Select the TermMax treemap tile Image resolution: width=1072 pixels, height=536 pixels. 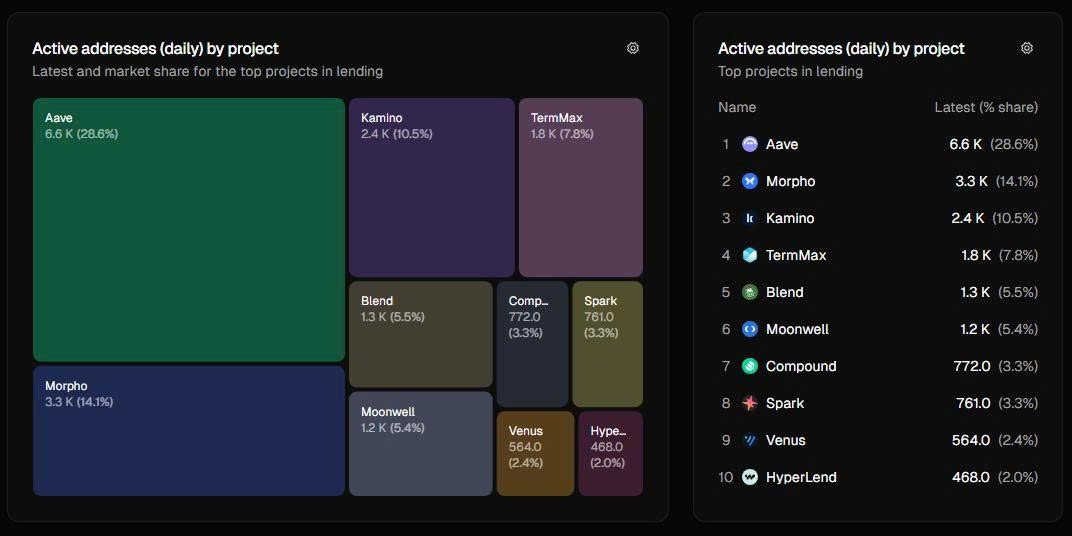[580, 187]
